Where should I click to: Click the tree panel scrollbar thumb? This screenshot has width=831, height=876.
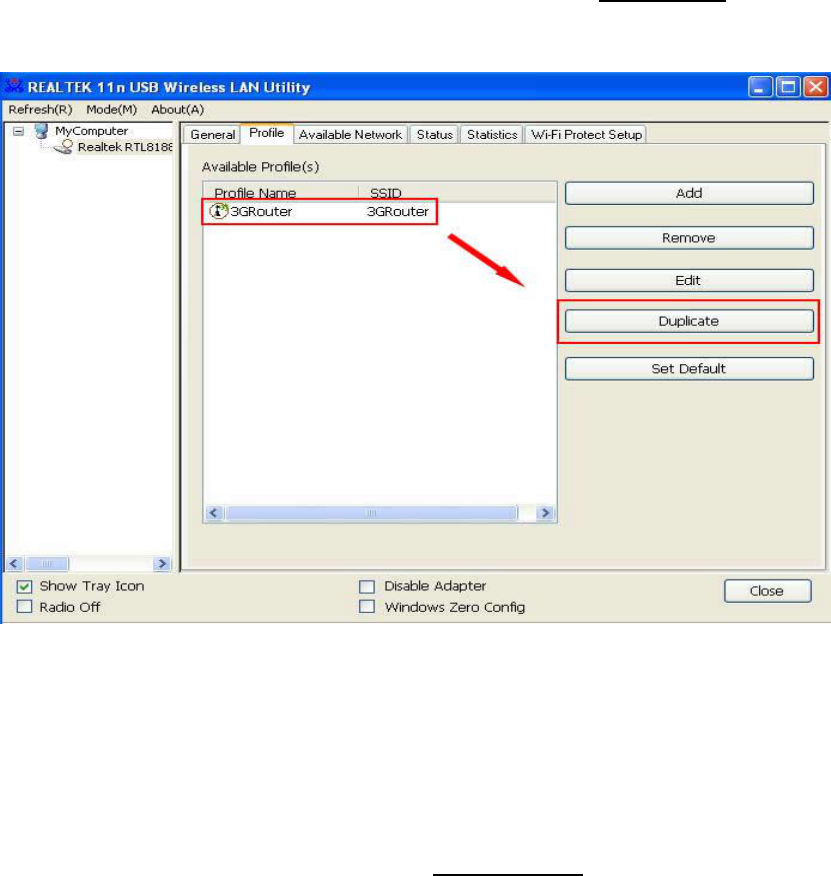click(47, 564)
